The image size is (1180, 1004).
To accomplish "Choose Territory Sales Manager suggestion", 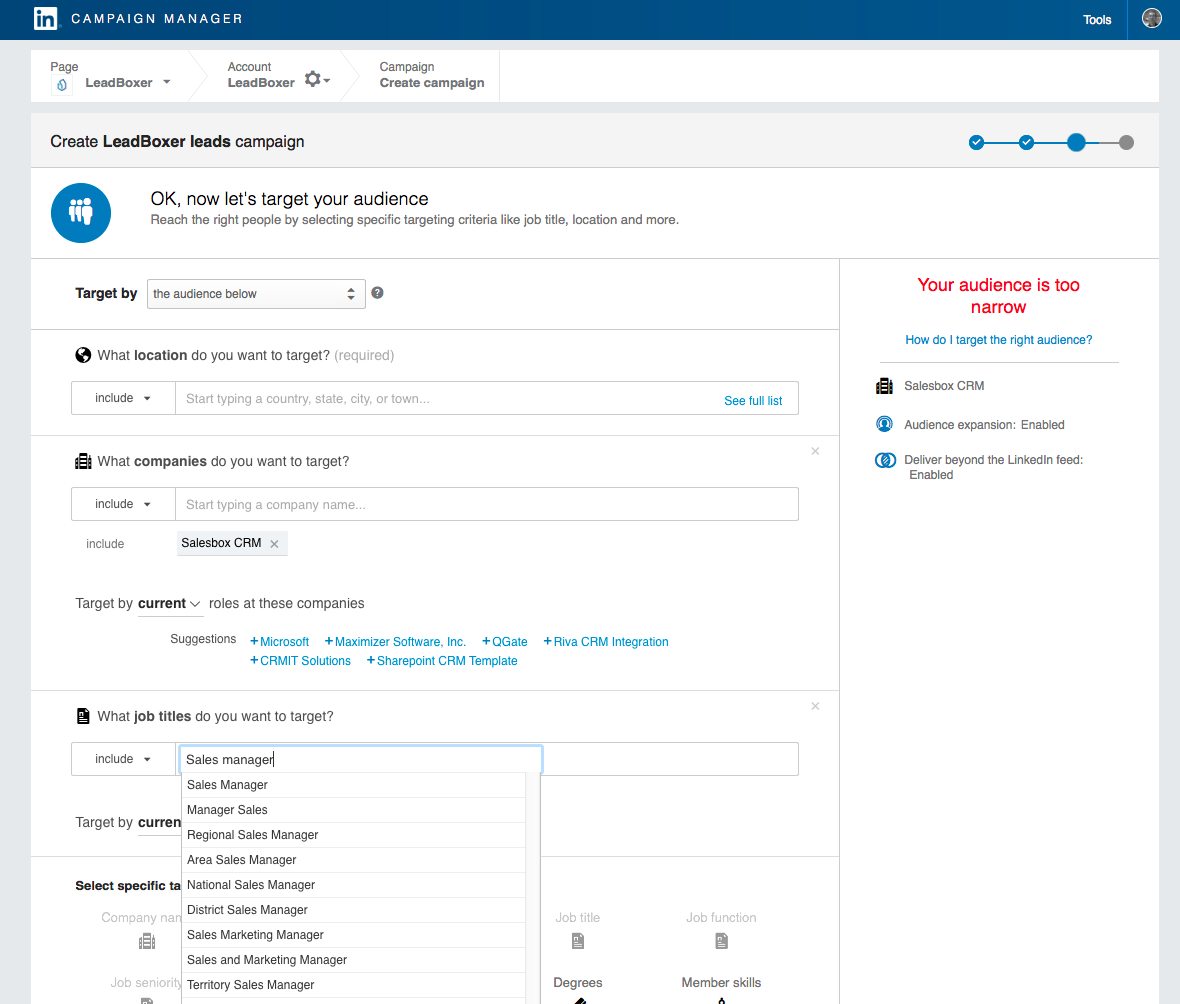I will click(x=354, y=984).
